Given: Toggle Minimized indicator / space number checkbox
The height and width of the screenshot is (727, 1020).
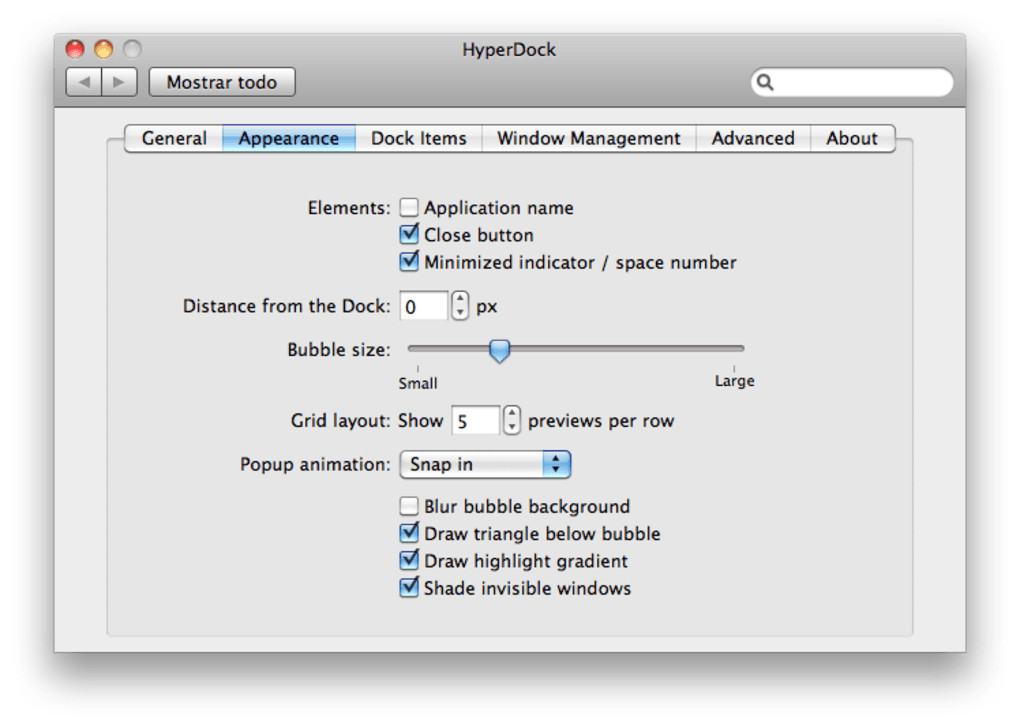Looking at the screenshot, I should (x=409, y=261).
